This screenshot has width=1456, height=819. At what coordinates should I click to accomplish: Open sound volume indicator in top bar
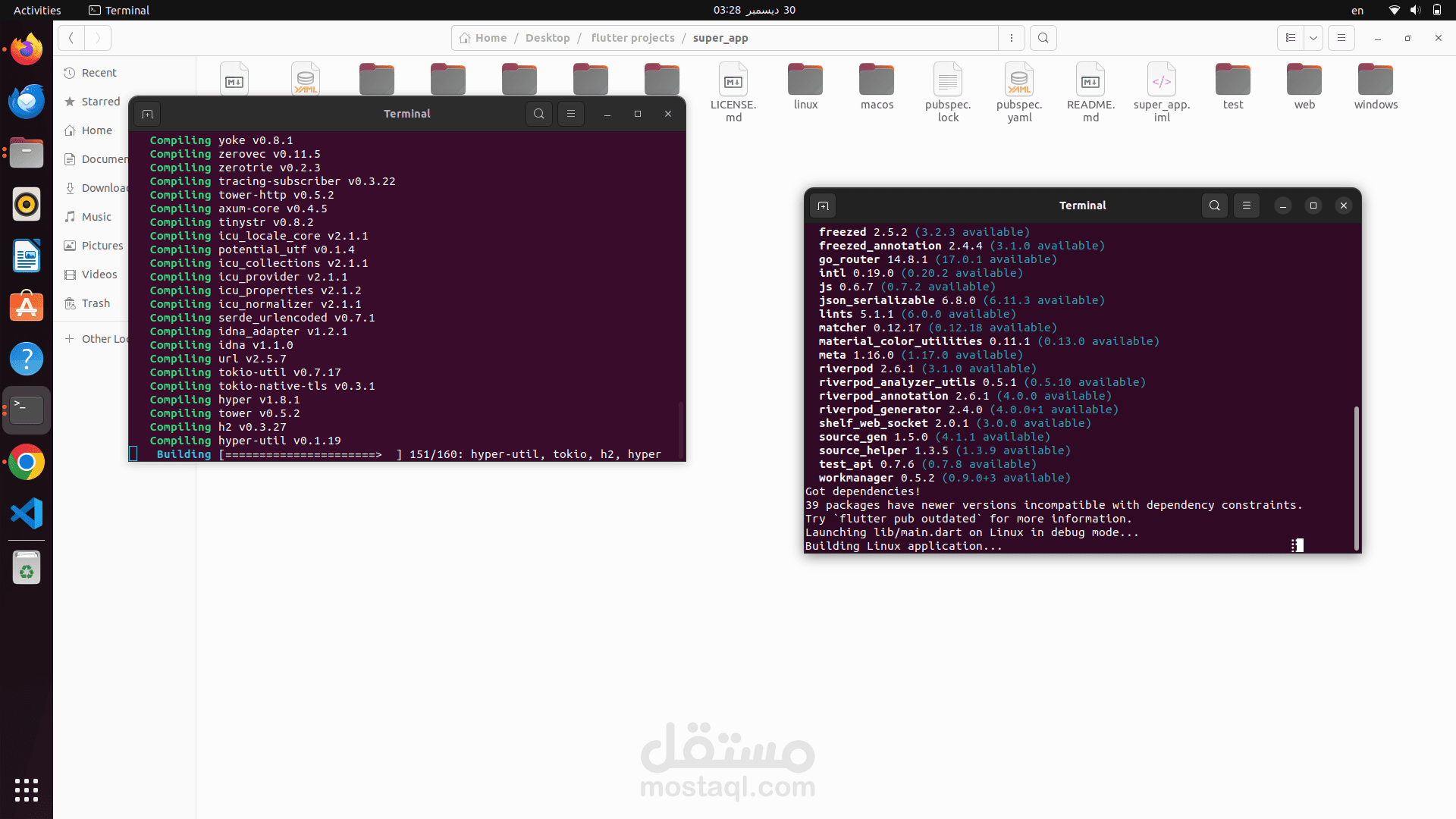tap(1415, 10)
